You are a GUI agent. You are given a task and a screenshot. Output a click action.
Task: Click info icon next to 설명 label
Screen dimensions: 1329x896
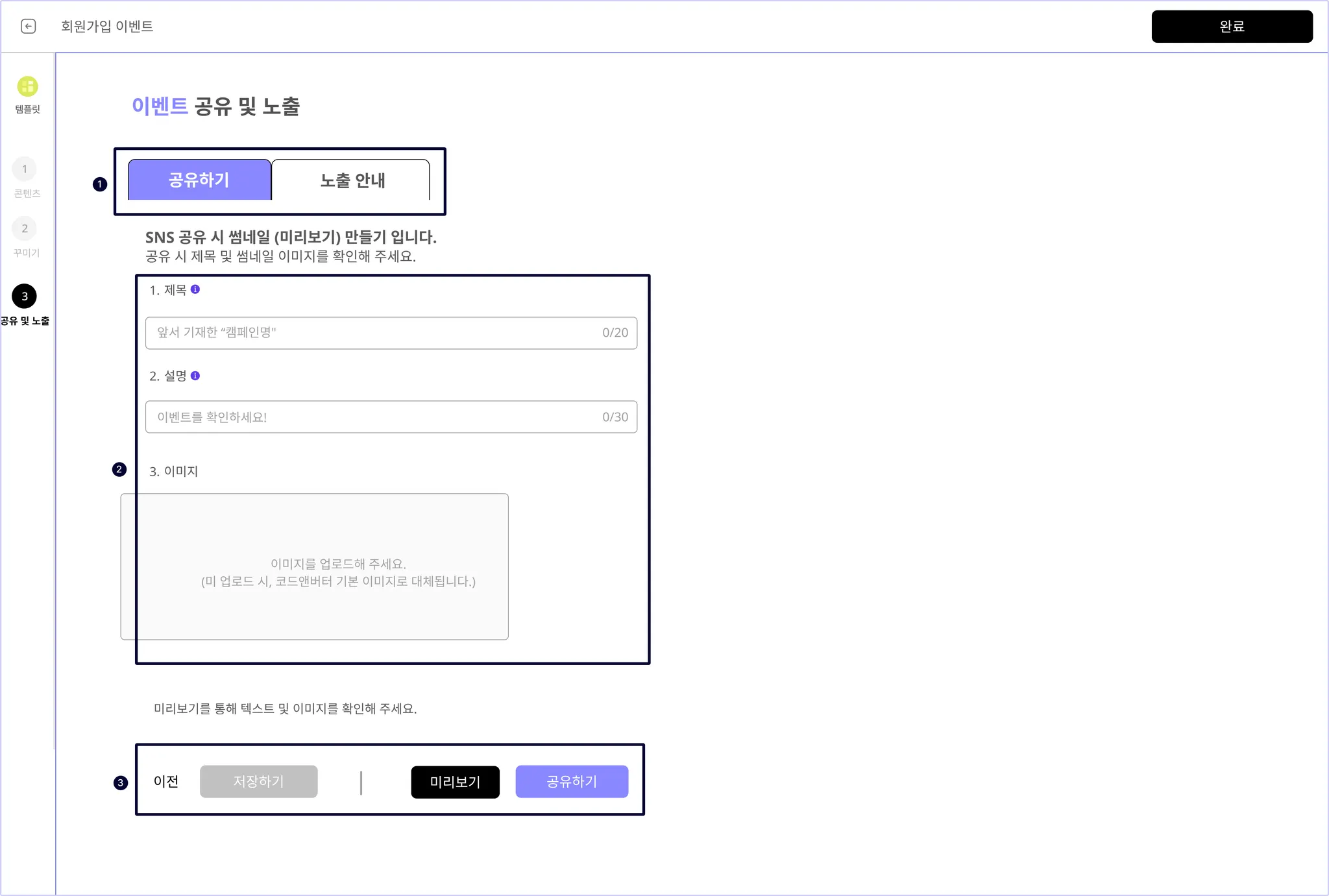point(195,376)
